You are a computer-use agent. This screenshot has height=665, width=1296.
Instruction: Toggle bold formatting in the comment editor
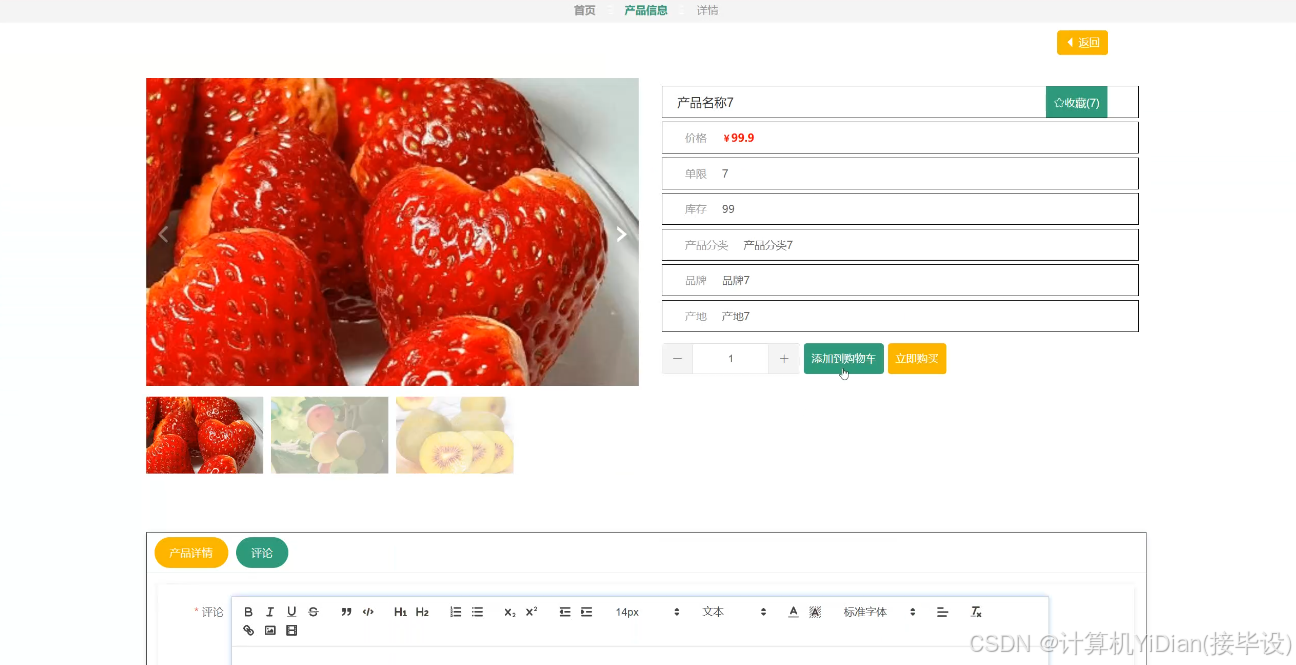(x=248, y=611)
